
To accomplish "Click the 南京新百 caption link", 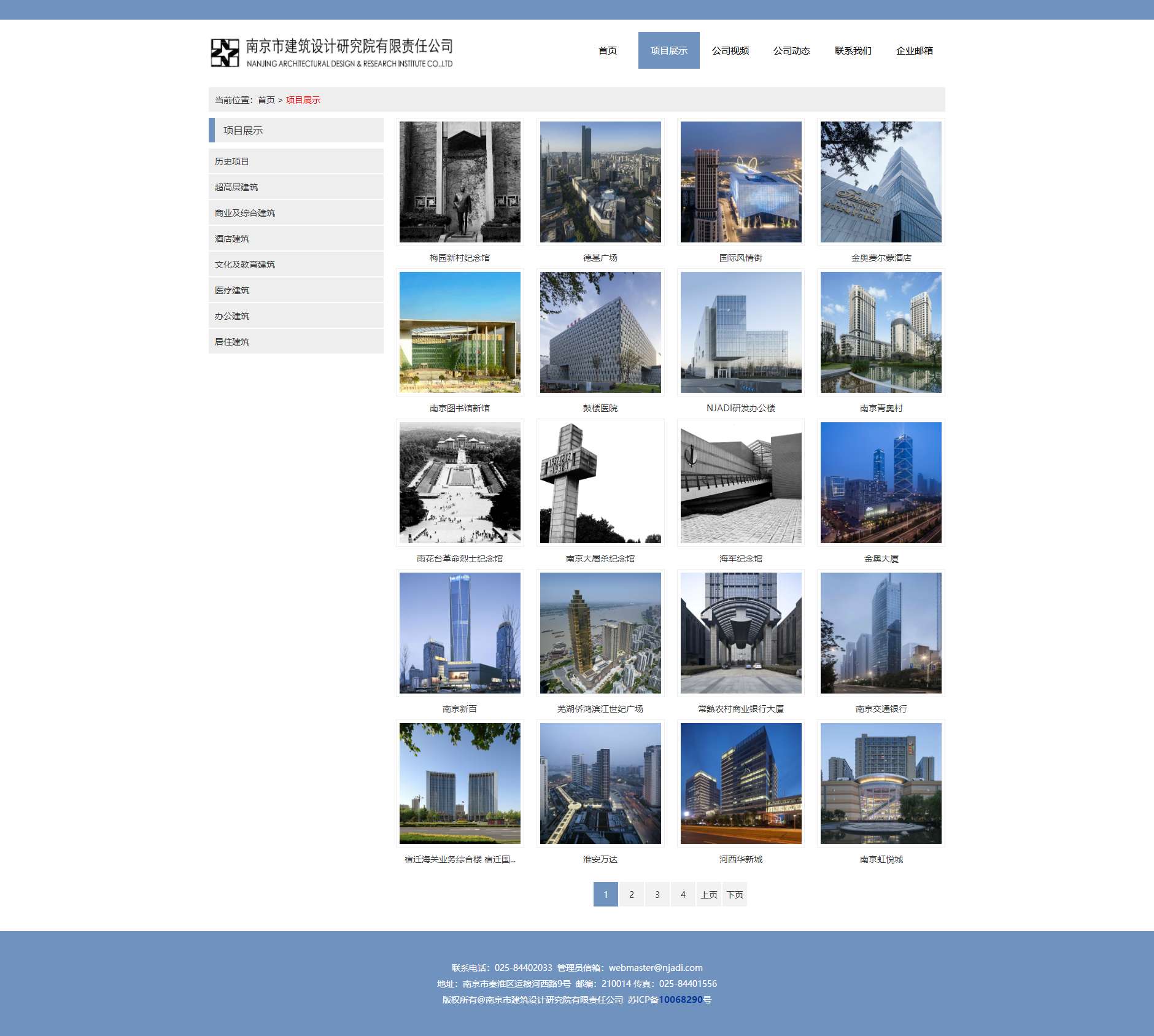I will pos(460,709).
